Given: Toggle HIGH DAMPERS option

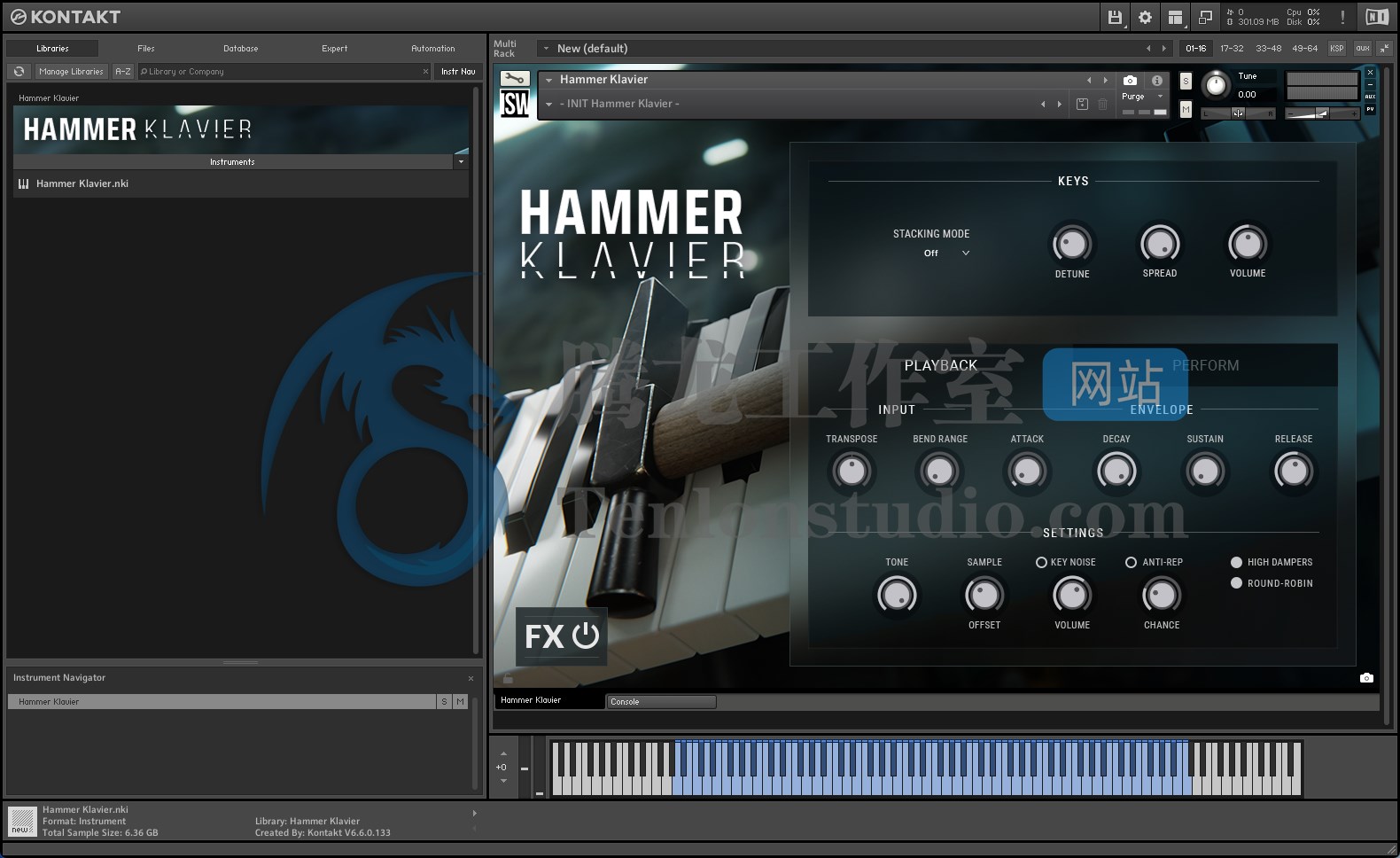Looking at the screenshot, I should 1236,562.
